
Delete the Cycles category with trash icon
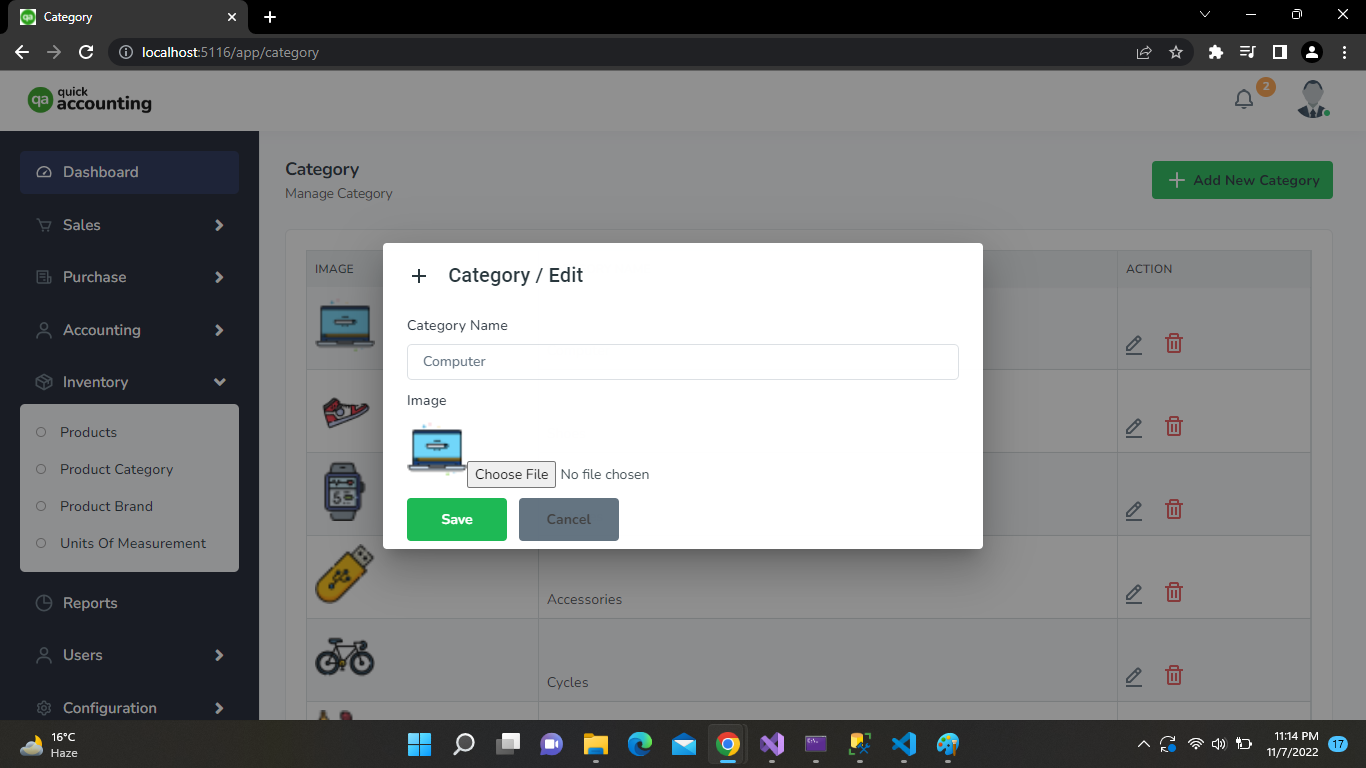click(1174, 676)
